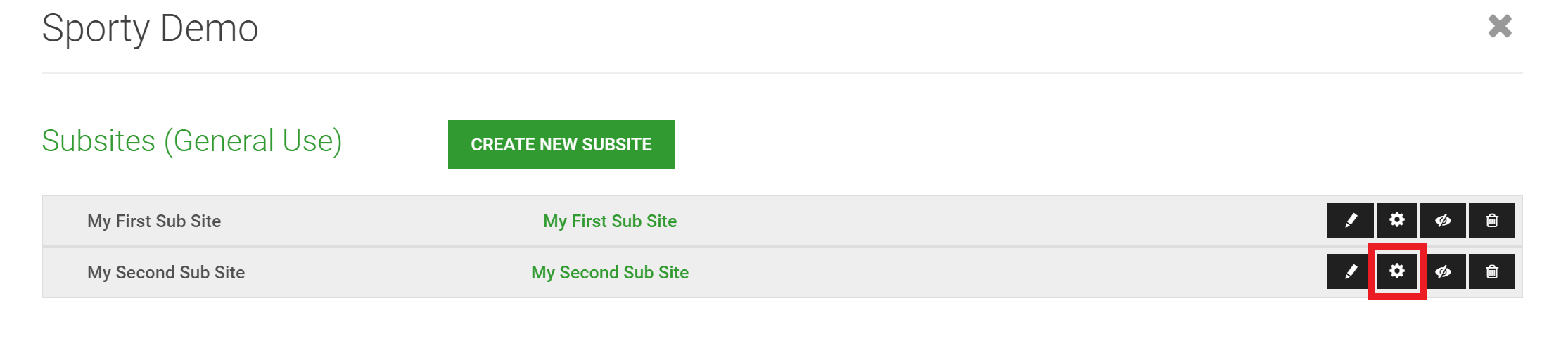Screen dimensions: 1568x360
Task: Click the Create New Subsite button
Action: point(561,144)
